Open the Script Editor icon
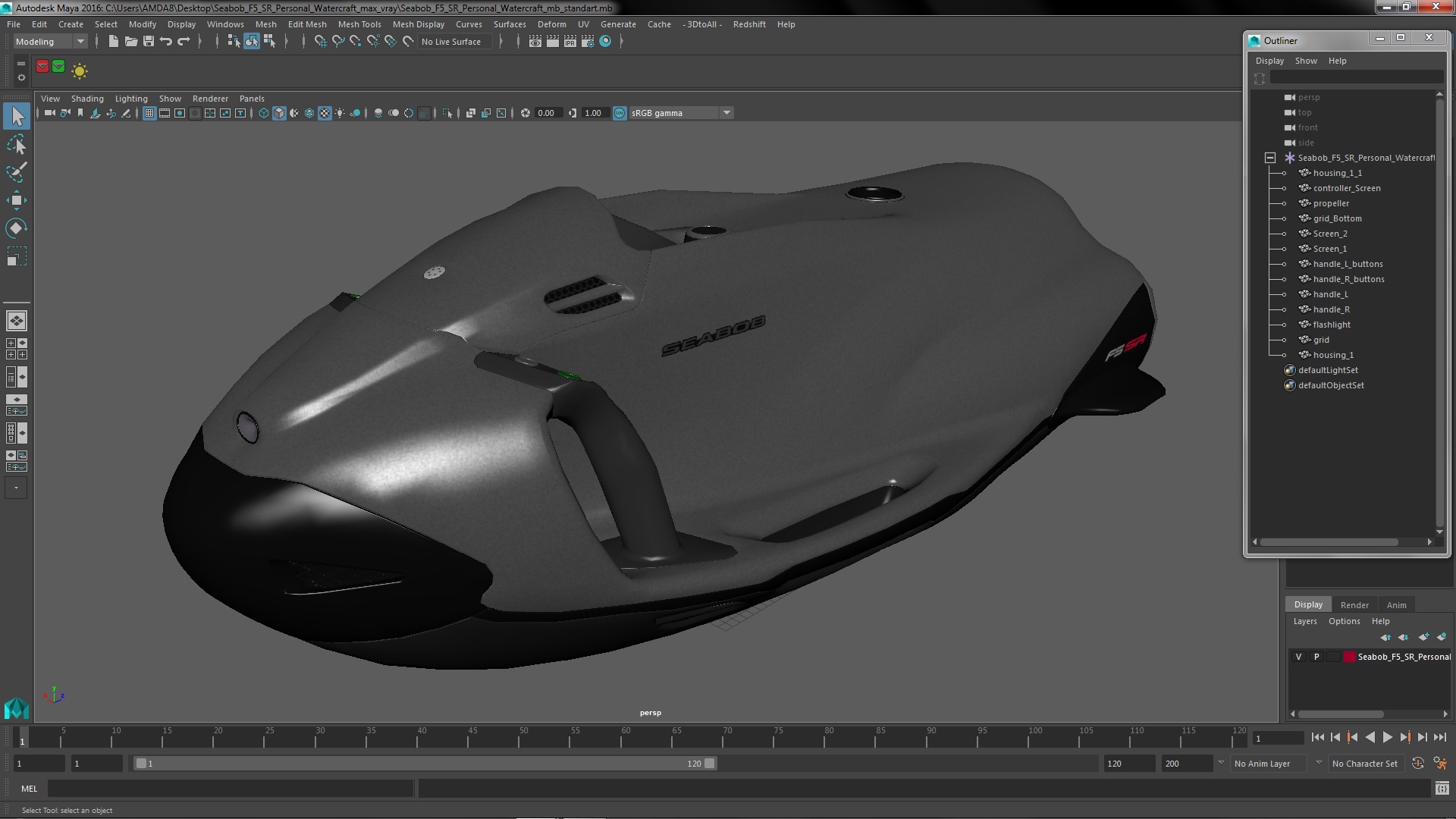The height and width of the screenshot is (819, 1456). point(1442,789)
